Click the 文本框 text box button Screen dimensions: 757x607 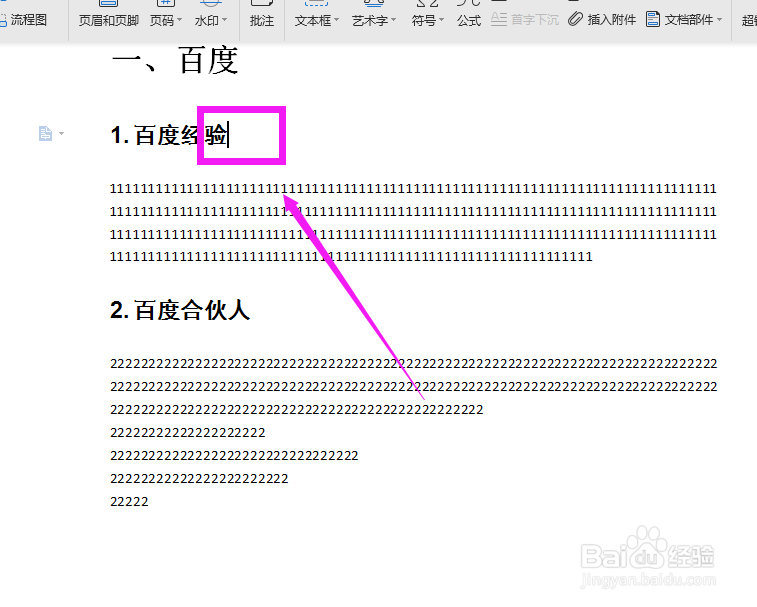(x=313, y=20)
